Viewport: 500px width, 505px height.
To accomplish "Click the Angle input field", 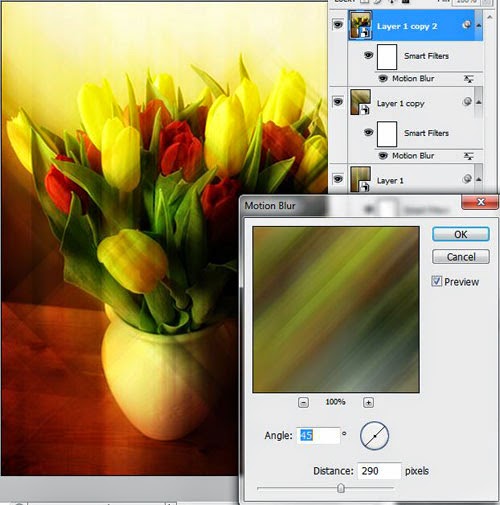I will click(x=318, y=435).
